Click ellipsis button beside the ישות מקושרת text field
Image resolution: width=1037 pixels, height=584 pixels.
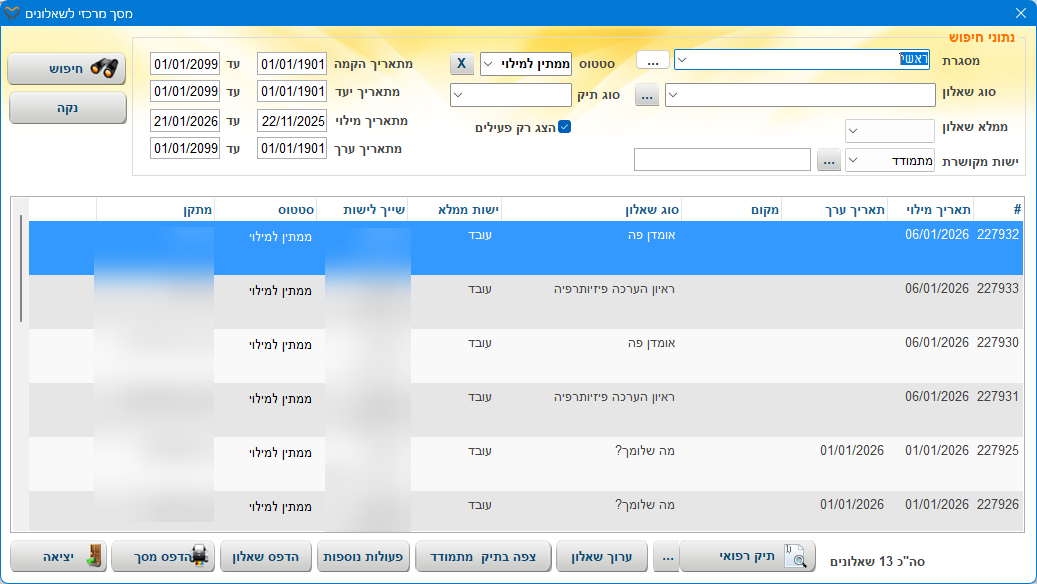tap(828, 160)
